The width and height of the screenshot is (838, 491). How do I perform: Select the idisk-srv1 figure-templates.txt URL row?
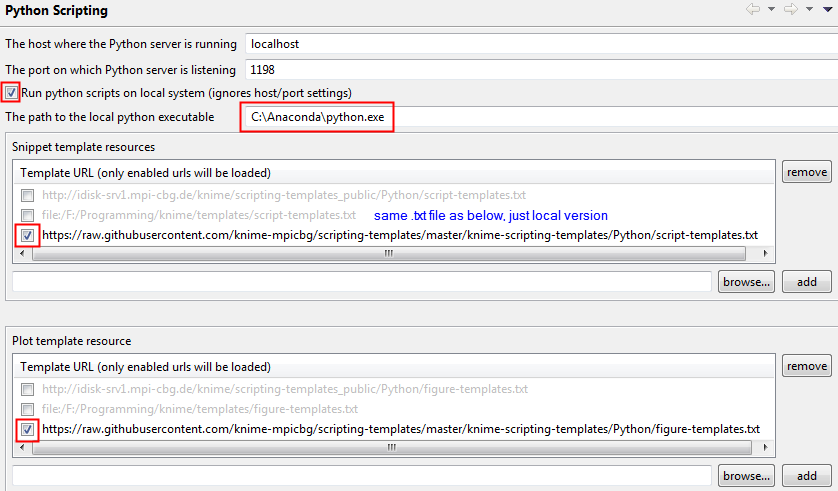(285, 389)
